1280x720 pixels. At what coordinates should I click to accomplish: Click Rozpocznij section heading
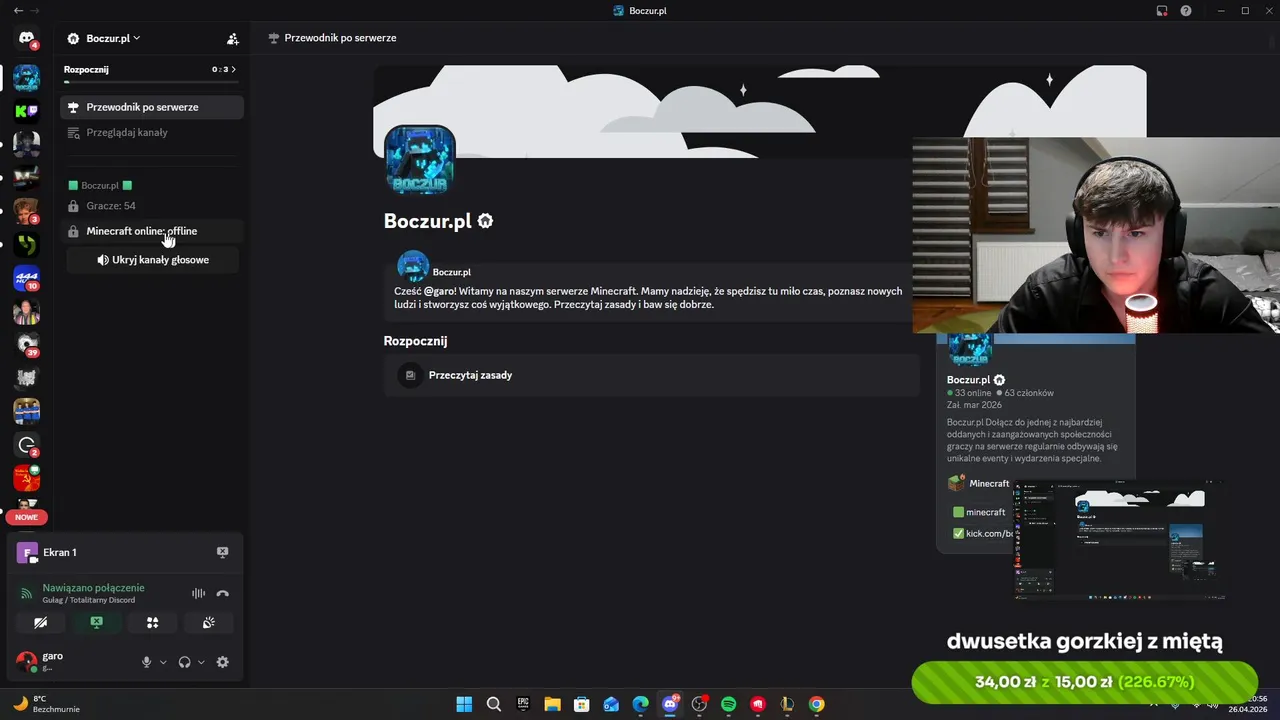[415, 341]
